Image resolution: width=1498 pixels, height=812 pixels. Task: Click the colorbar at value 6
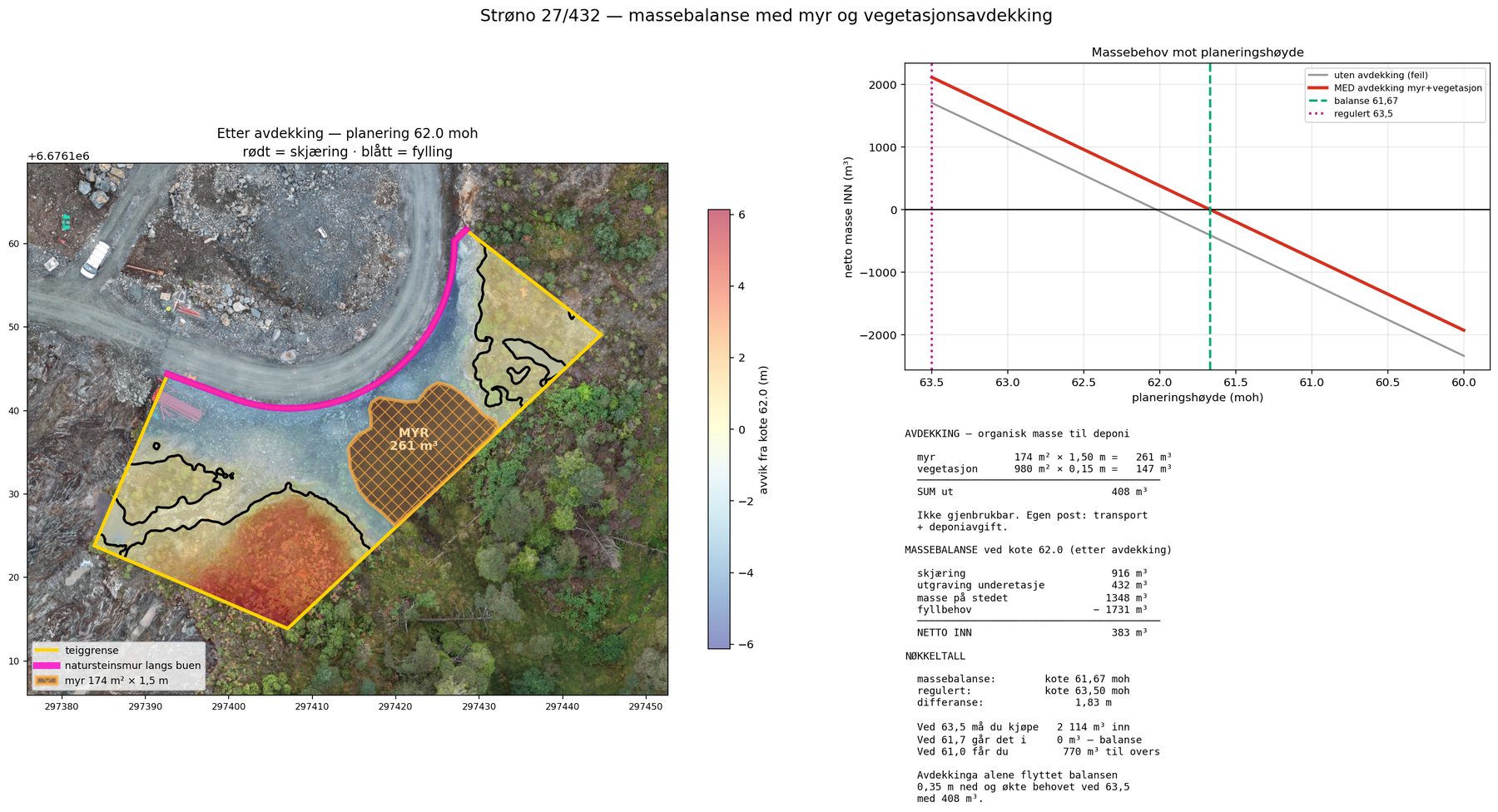(719, 215)
